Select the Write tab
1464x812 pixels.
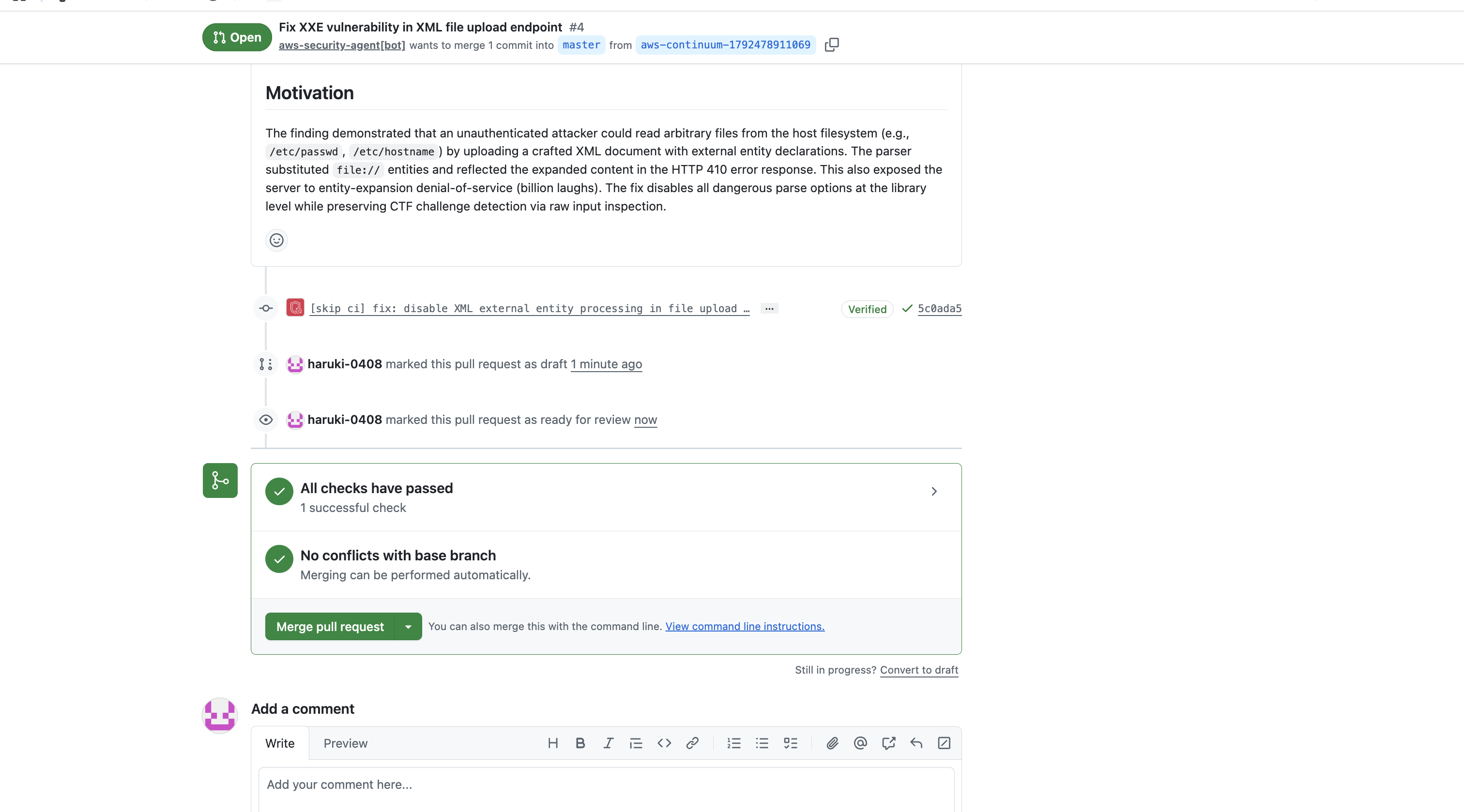pyautogui.click(x=280, y=743)
